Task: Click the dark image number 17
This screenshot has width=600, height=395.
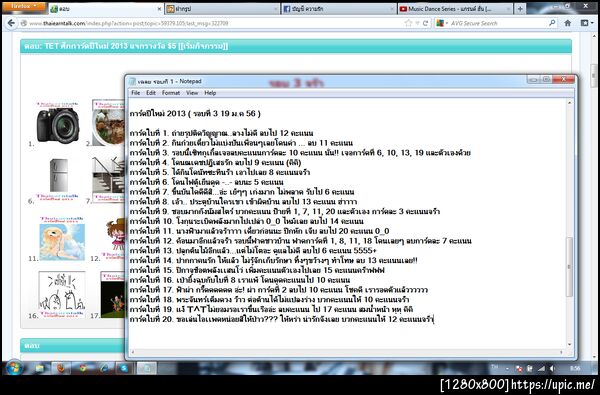Action: click(x=112, y=294)
